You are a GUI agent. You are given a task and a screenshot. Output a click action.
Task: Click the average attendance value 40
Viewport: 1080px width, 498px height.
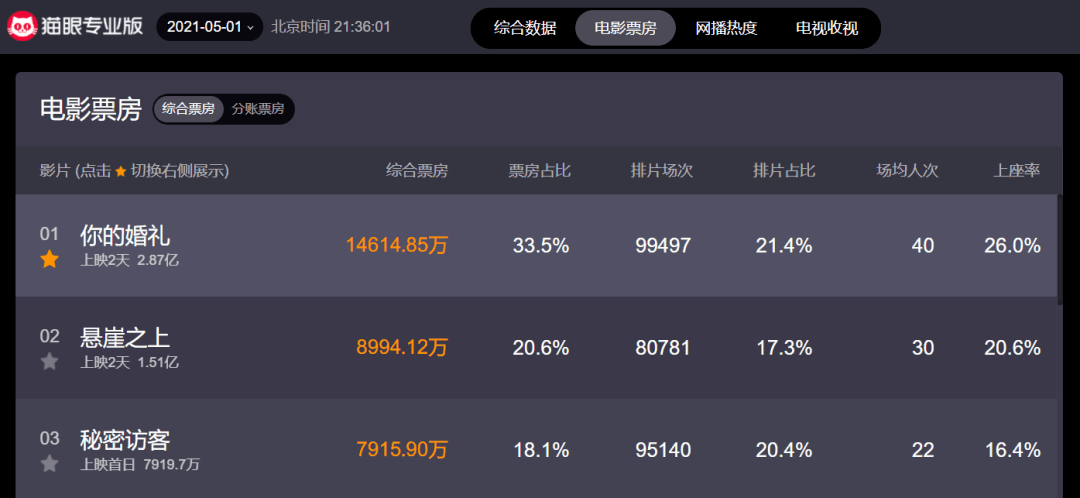(x=923, y=245)
